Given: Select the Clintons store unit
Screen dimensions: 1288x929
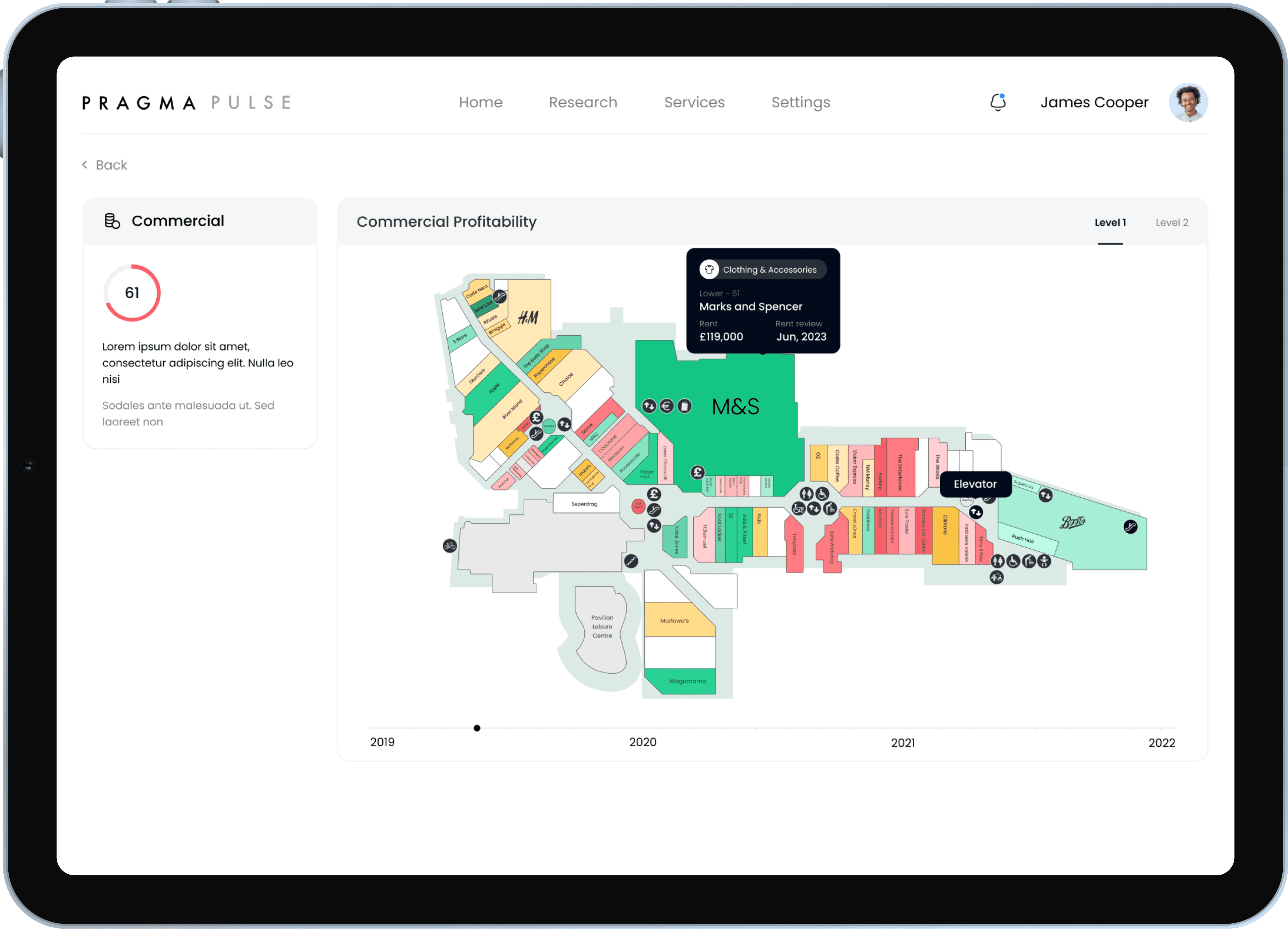Looking at the screenshot, I should pos(945,535).
